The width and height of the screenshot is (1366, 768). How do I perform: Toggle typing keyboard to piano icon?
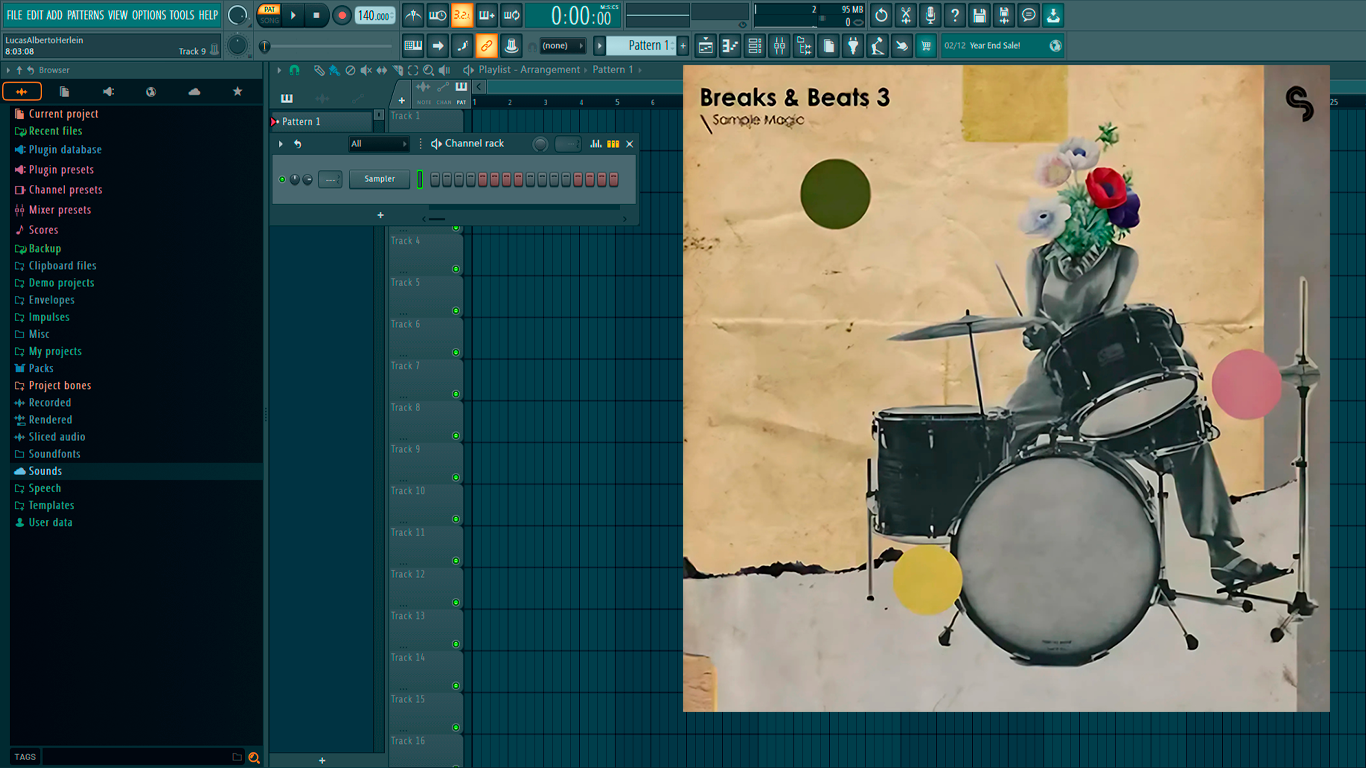point(413,45)
